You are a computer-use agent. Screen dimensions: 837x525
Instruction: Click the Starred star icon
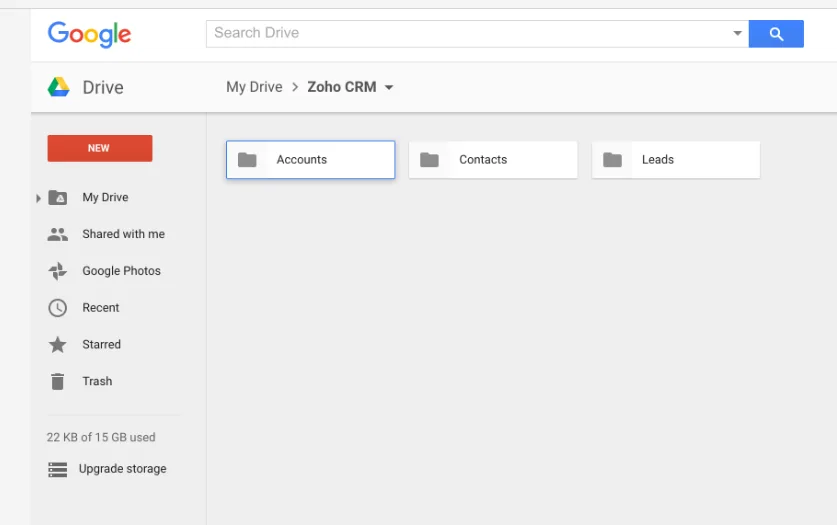tap(58, 345)
